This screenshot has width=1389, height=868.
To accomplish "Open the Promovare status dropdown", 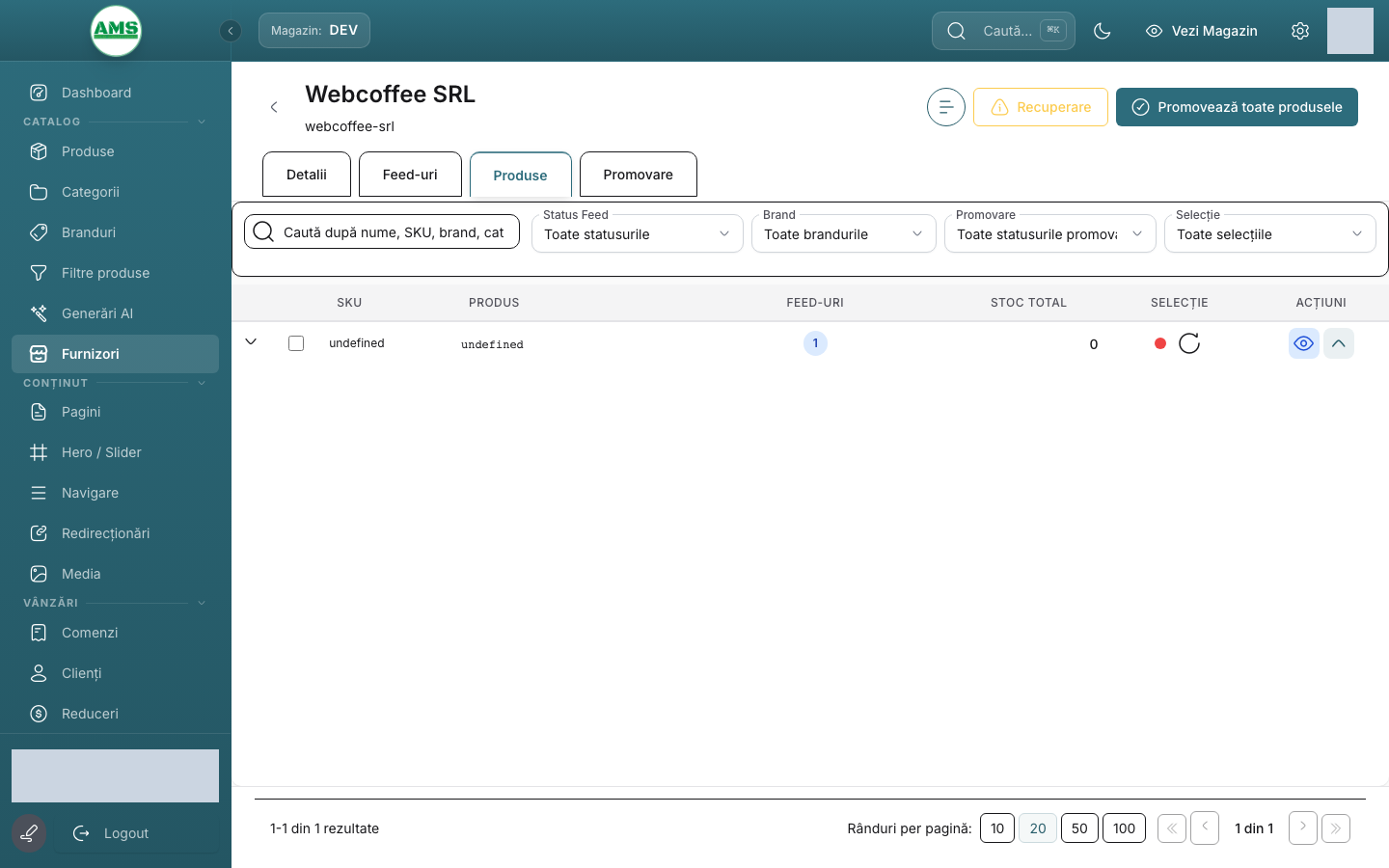I will point(1050,233).
